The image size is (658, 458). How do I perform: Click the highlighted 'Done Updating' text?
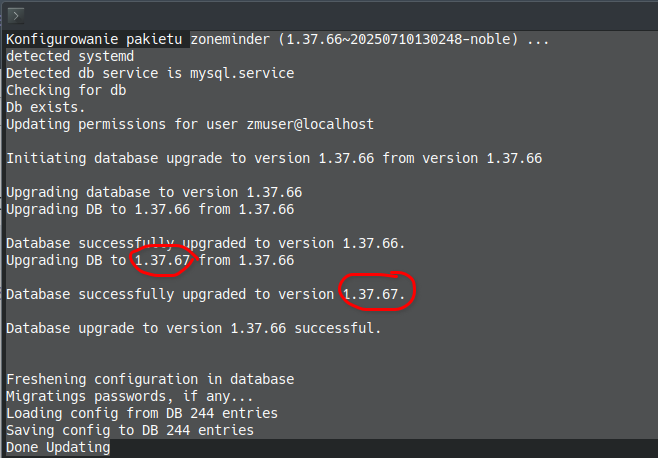pyautogui.click(x=58, y=447)
